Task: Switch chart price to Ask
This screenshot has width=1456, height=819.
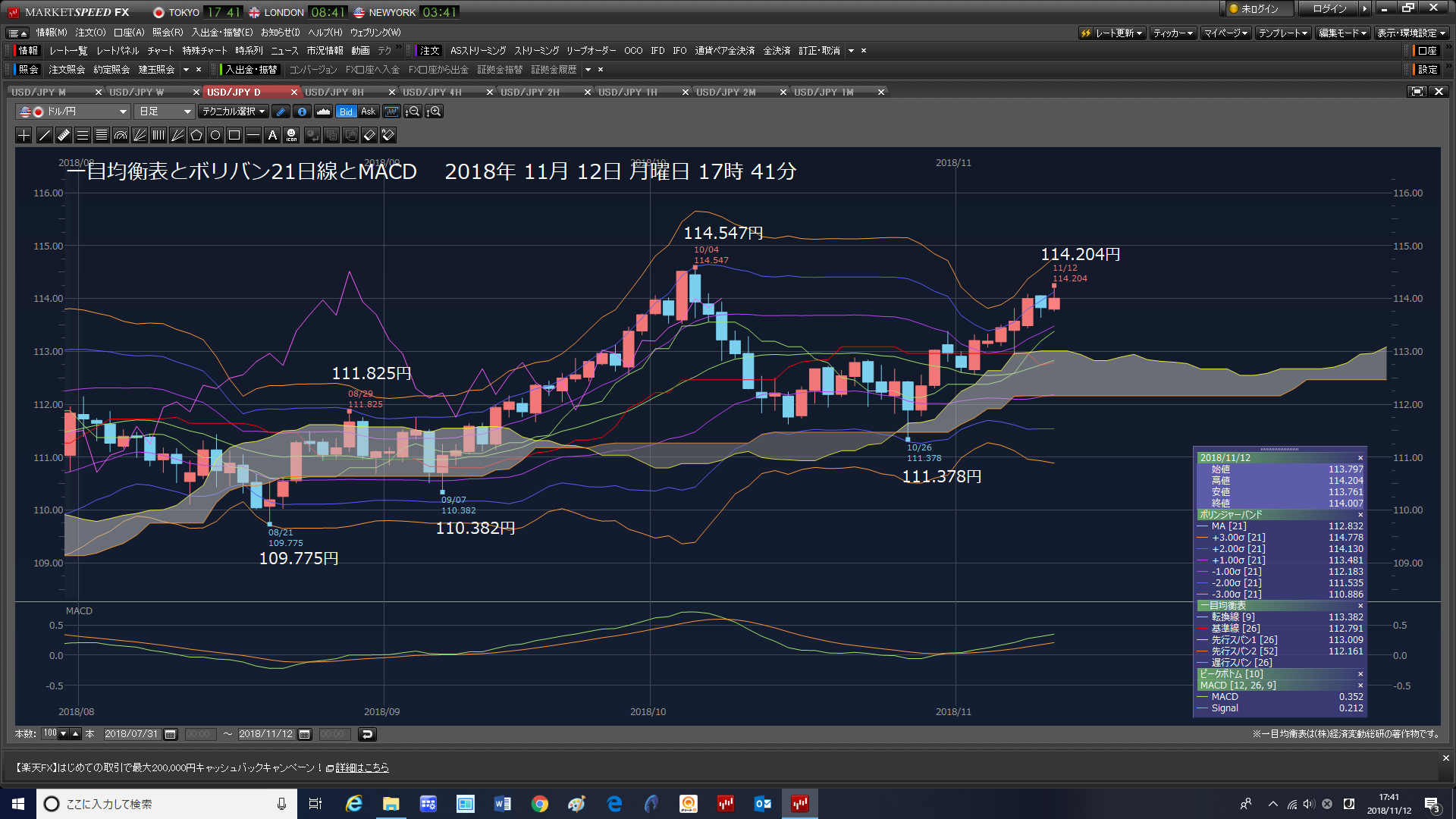Action: point(369,111)
